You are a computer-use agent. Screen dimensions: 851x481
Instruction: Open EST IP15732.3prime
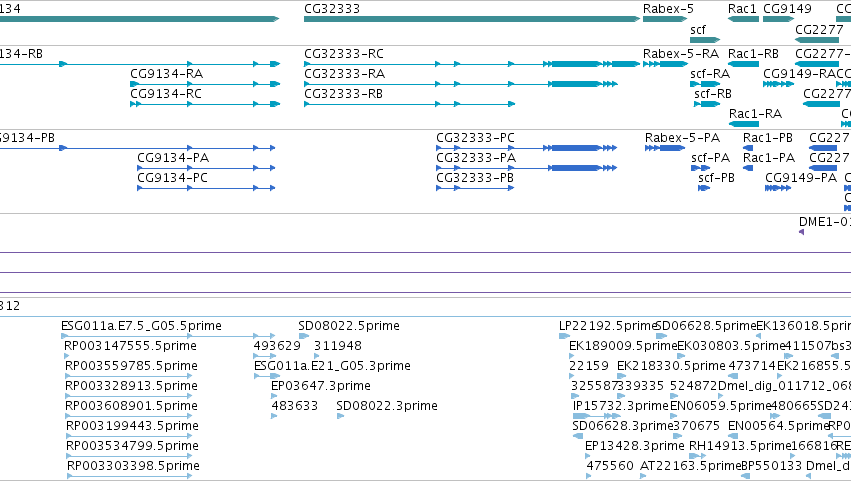(620, 406)
